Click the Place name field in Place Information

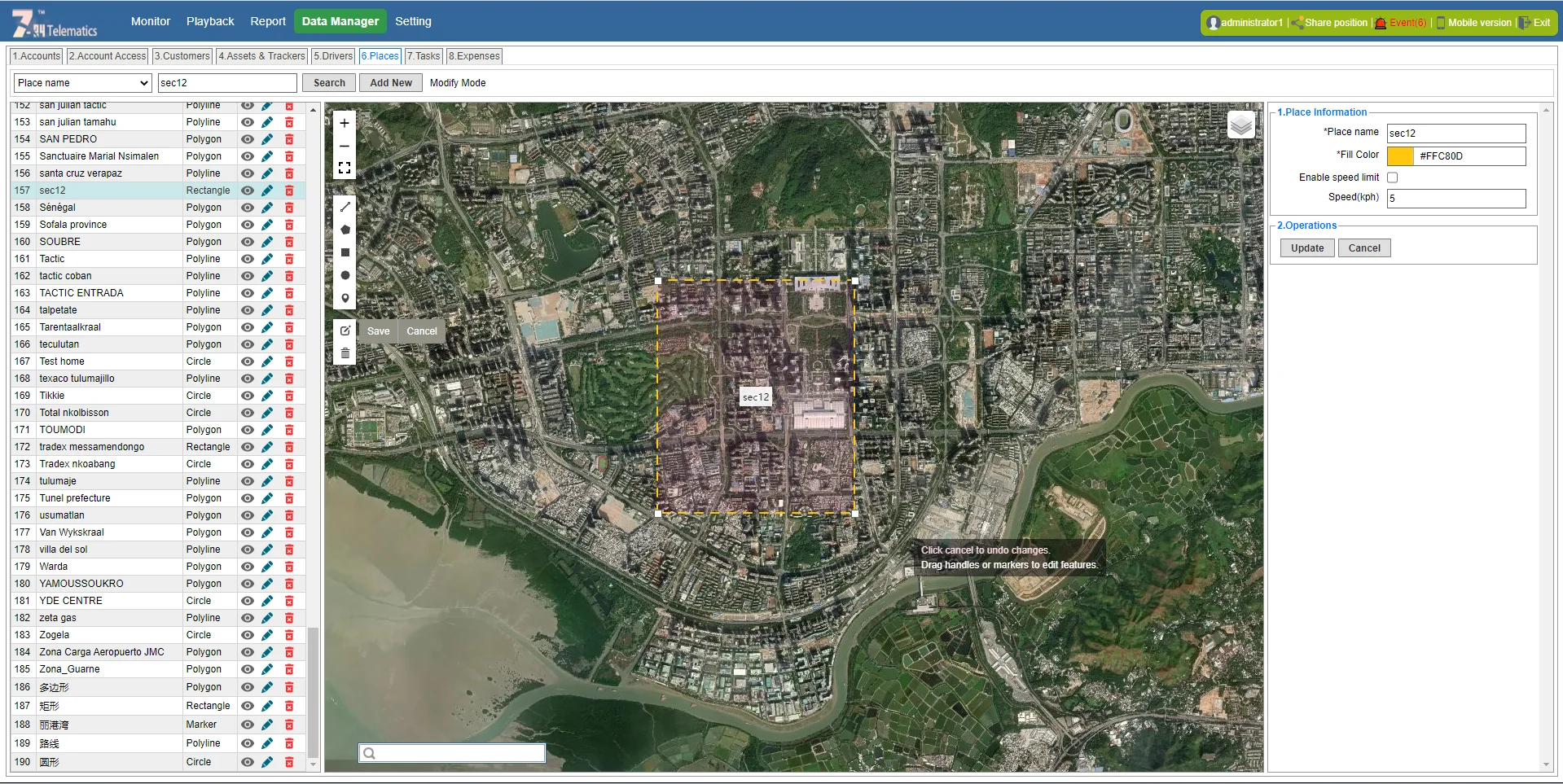[x=1456, y=134]
